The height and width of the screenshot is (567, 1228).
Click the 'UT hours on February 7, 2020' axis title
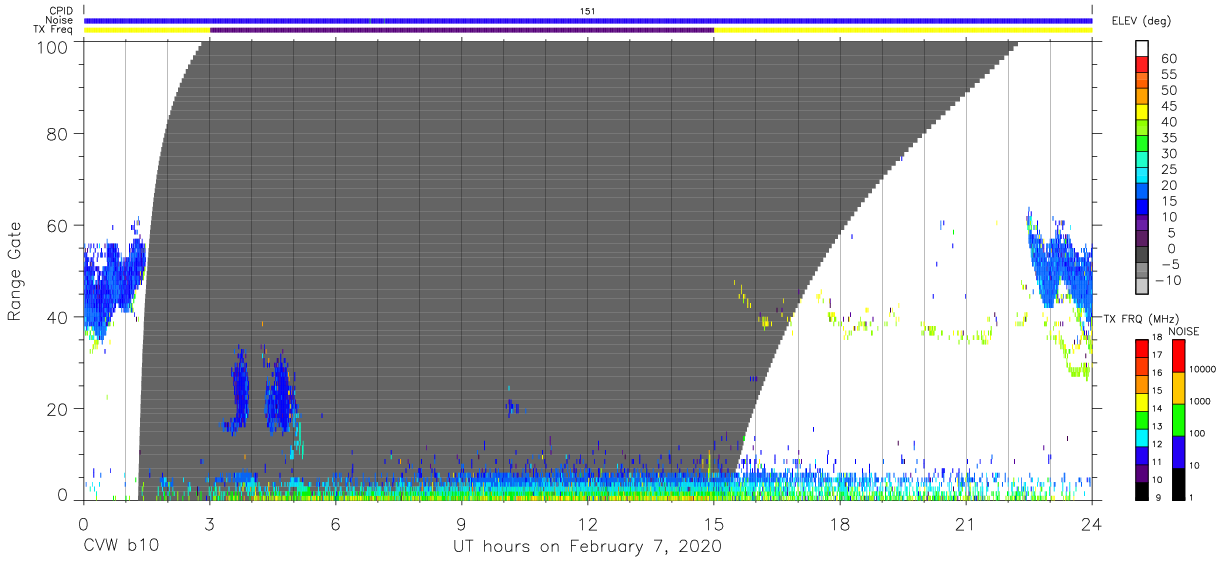point(588,546)
